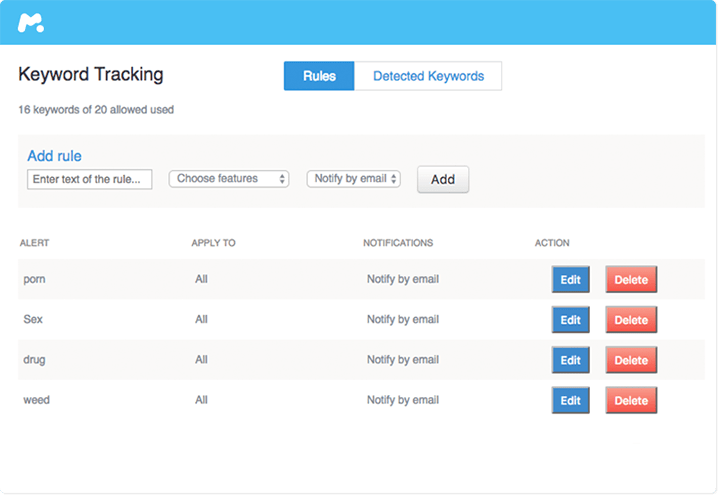Edit the 'porn' keyword rule

[571, 279]
